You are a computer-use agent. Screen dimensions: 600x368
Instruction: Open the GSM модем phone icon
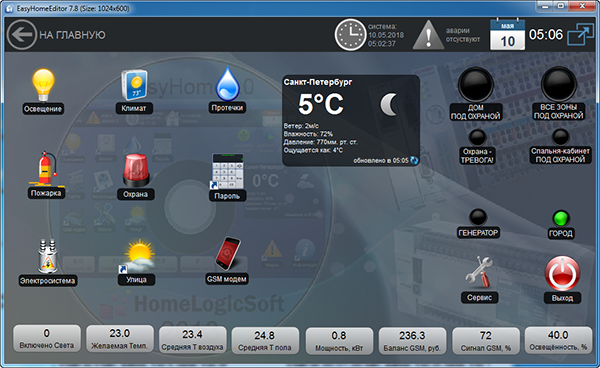point(228,254)
